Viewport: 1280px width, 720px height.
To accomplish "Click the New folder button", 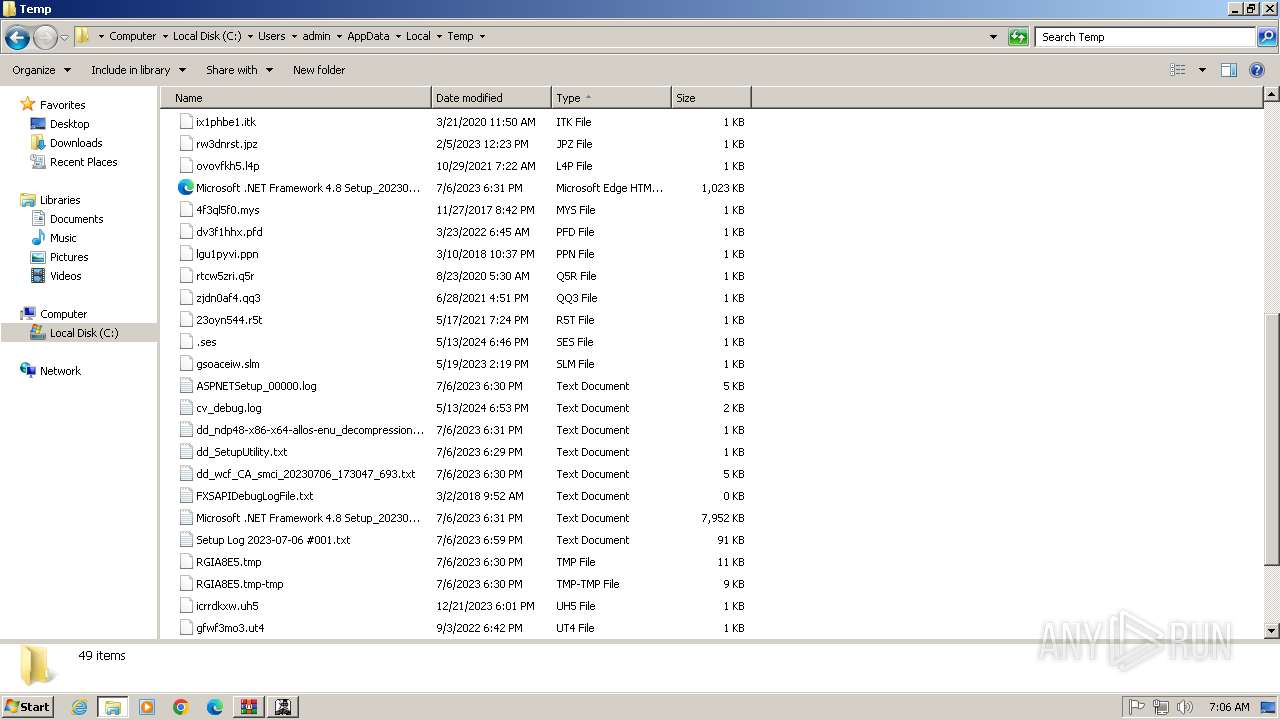I will click(319, 70).
